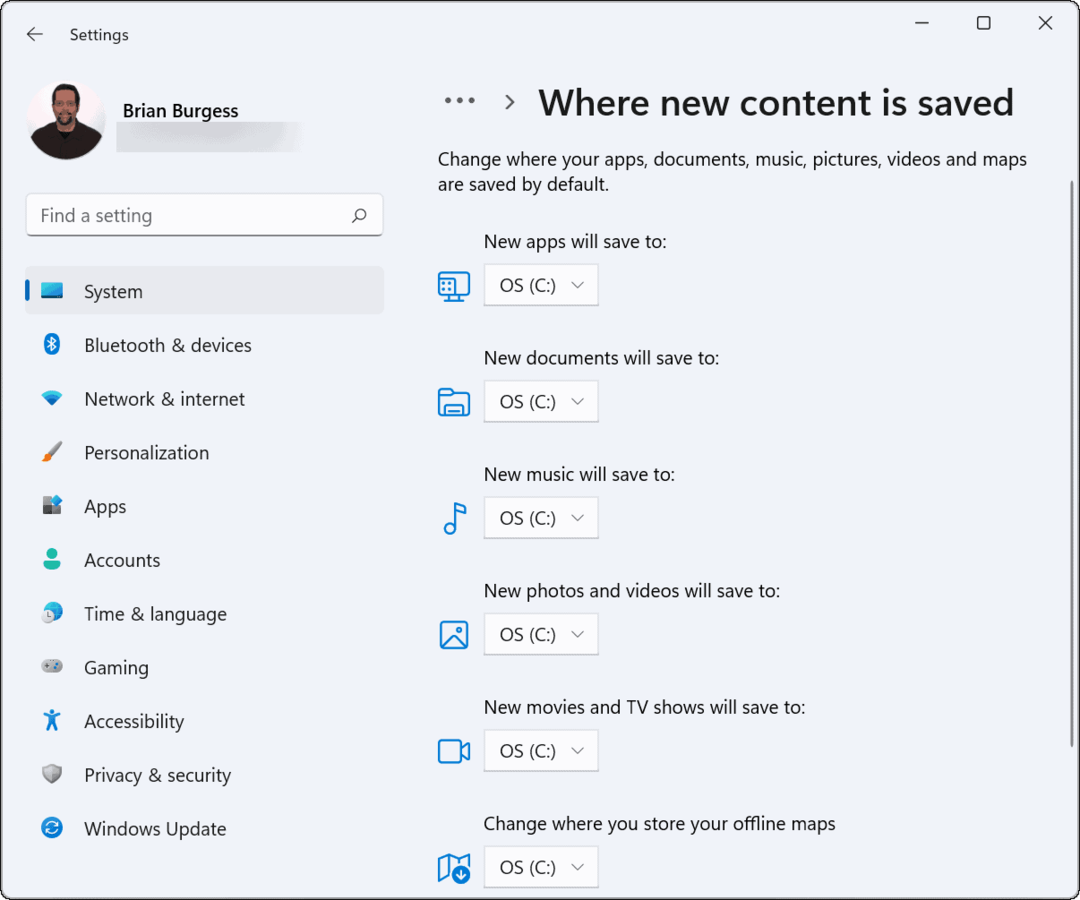Click the Bluetooth & devices icon
1080x900 pixels.
[x=52, y=345]
